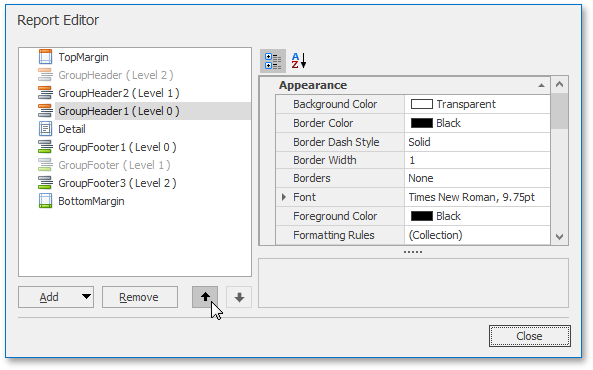Click the property grid scrollbar thumb
The image size is (593, 370).
tap(559, 111)
